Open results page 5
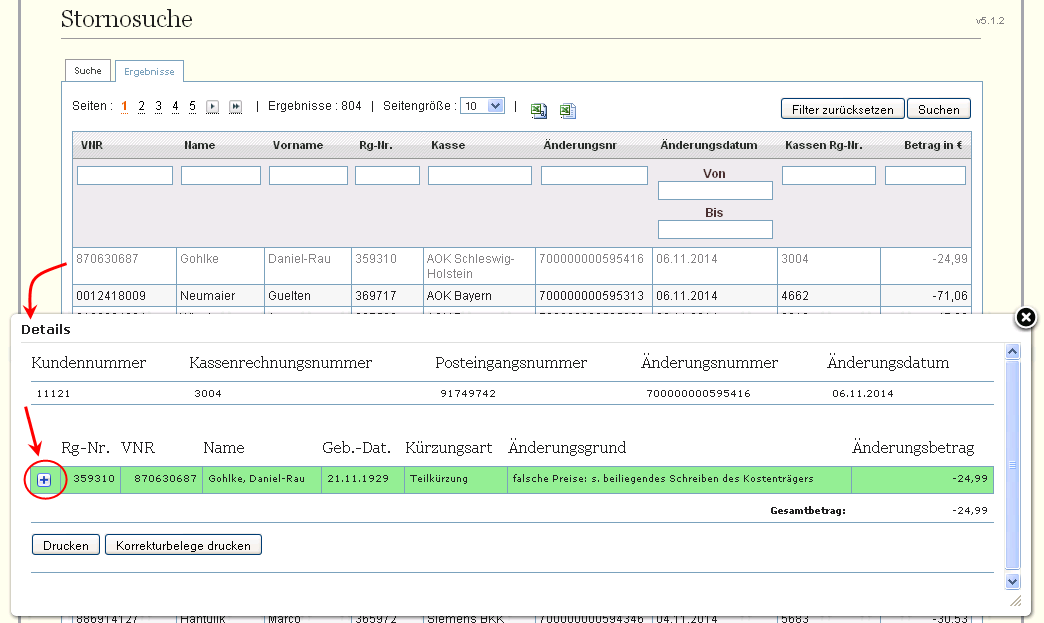Screen dimensions: 1044x623 coord(192,106)
